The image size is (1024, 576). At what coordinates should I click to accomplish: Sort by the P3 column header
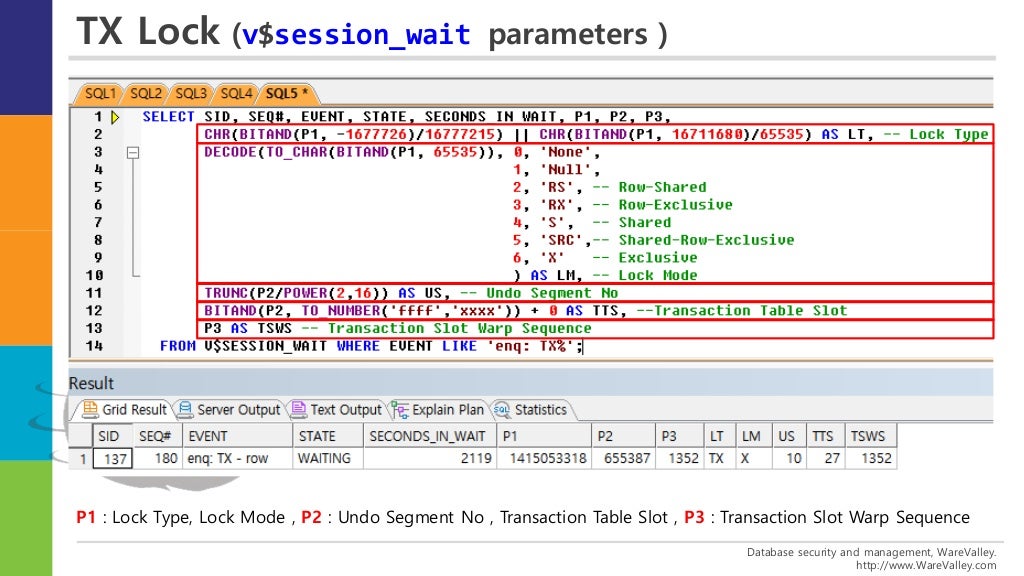pyautogui.click(x=679, y=436)
